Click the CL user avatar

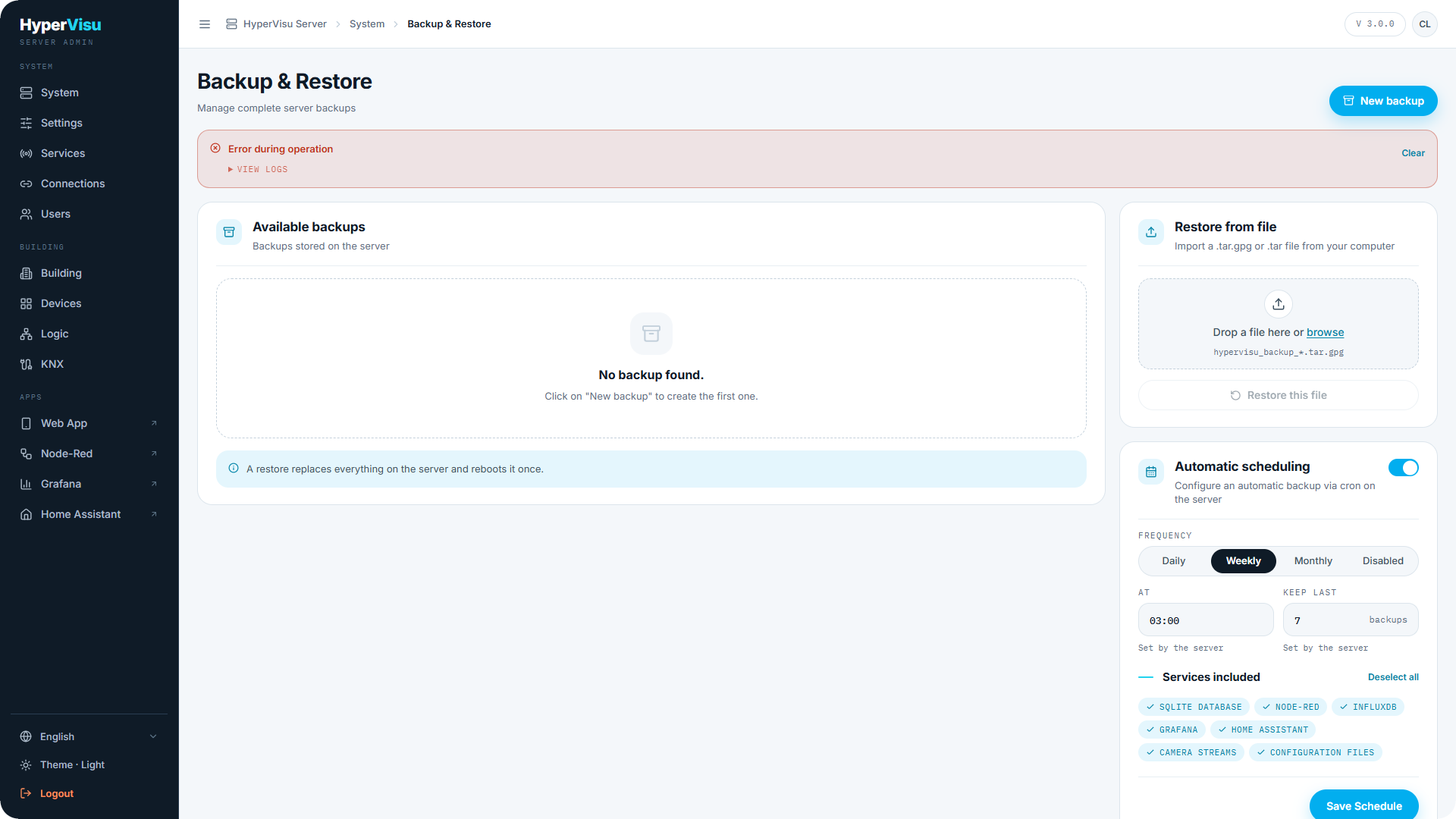[x=1425, y=24]
